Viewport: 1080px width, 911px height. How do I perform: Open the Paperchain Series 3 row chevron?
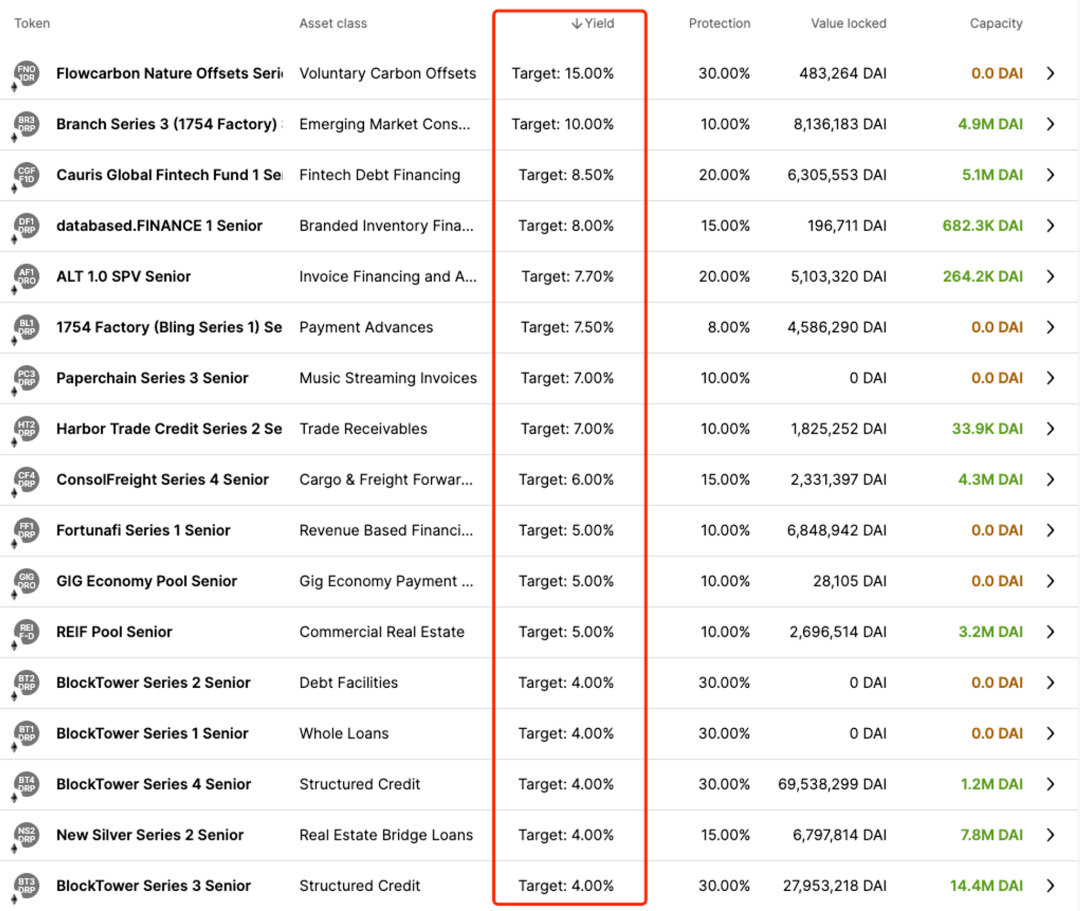[1050, 378]
